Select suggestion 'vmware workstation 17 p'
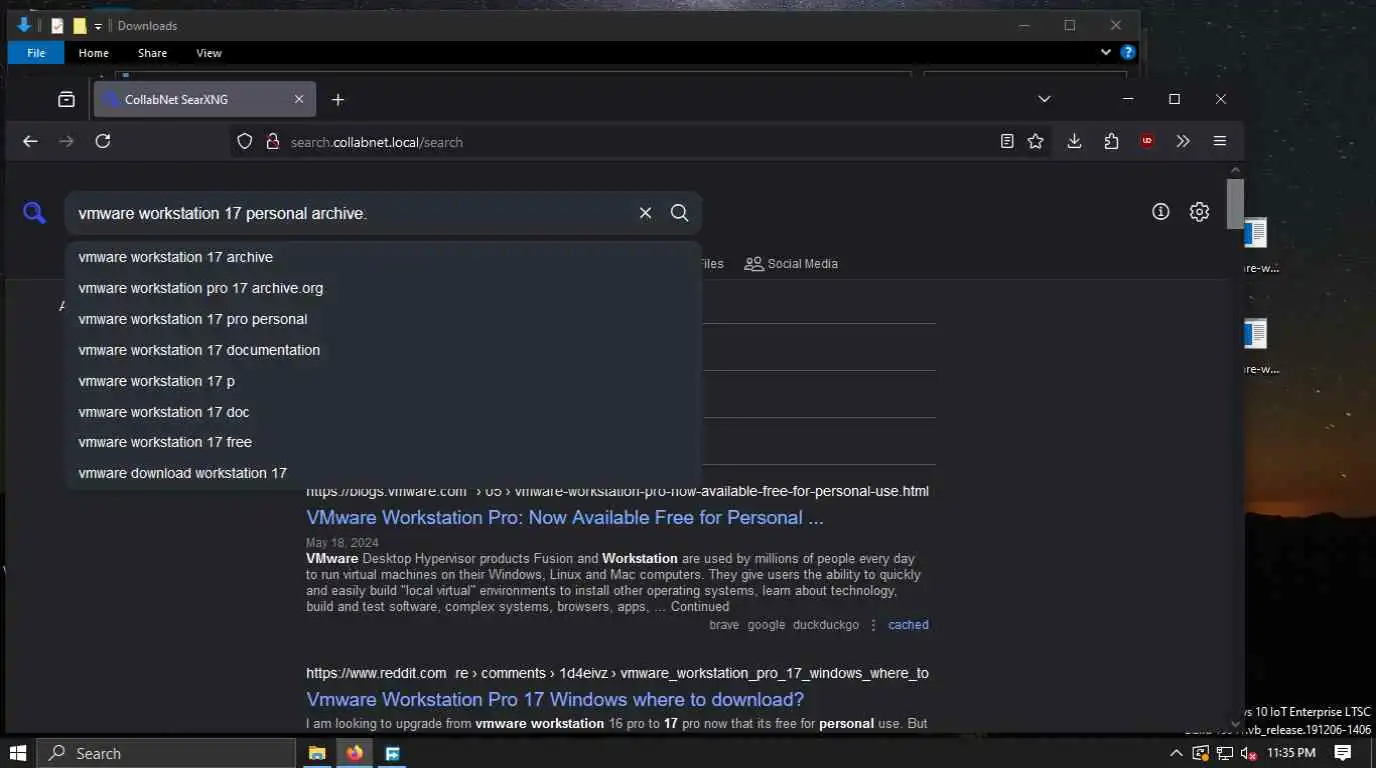Viewport: 1376px width, 768px height. coord(383,381)
